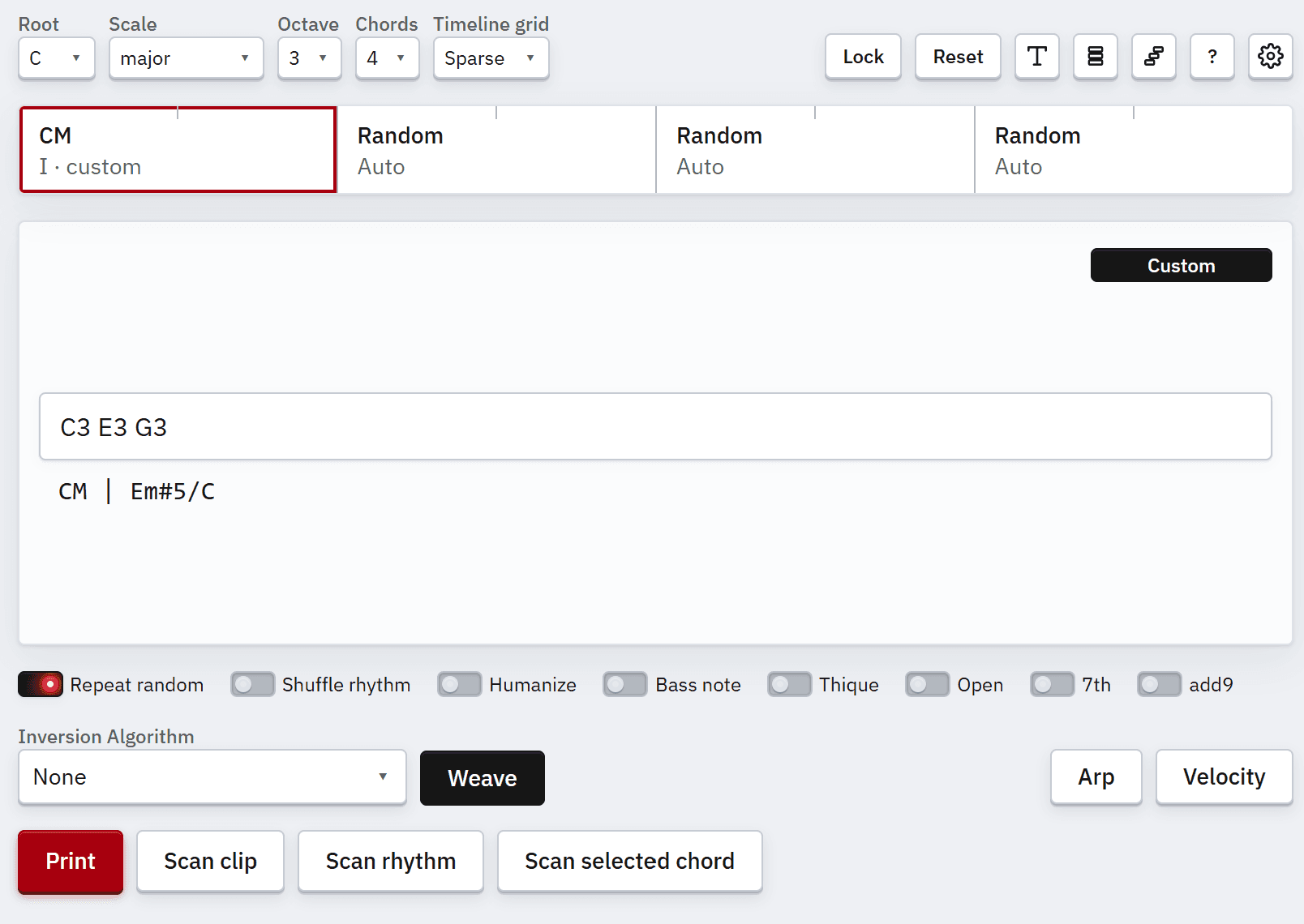Select the CM custom chord slot
Image resolution: width=1304 pixels, height=924 pixels.
(178, 150)
